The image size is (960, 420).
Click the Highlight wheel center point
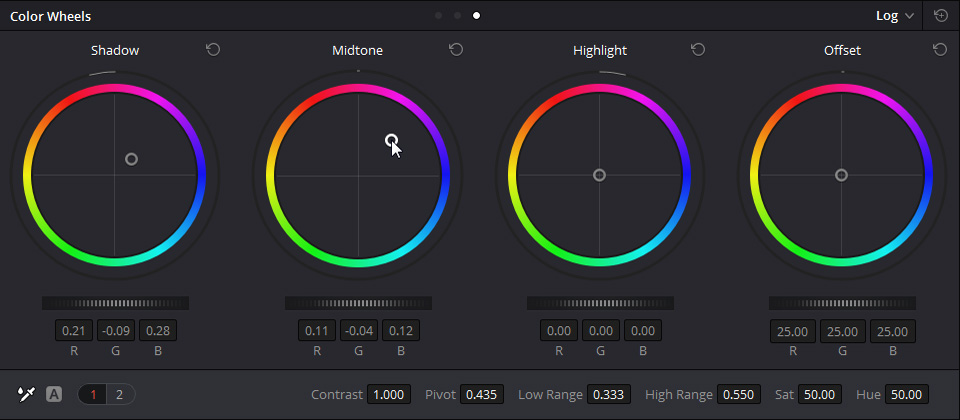pyautogui.click(x=599, y=175)
